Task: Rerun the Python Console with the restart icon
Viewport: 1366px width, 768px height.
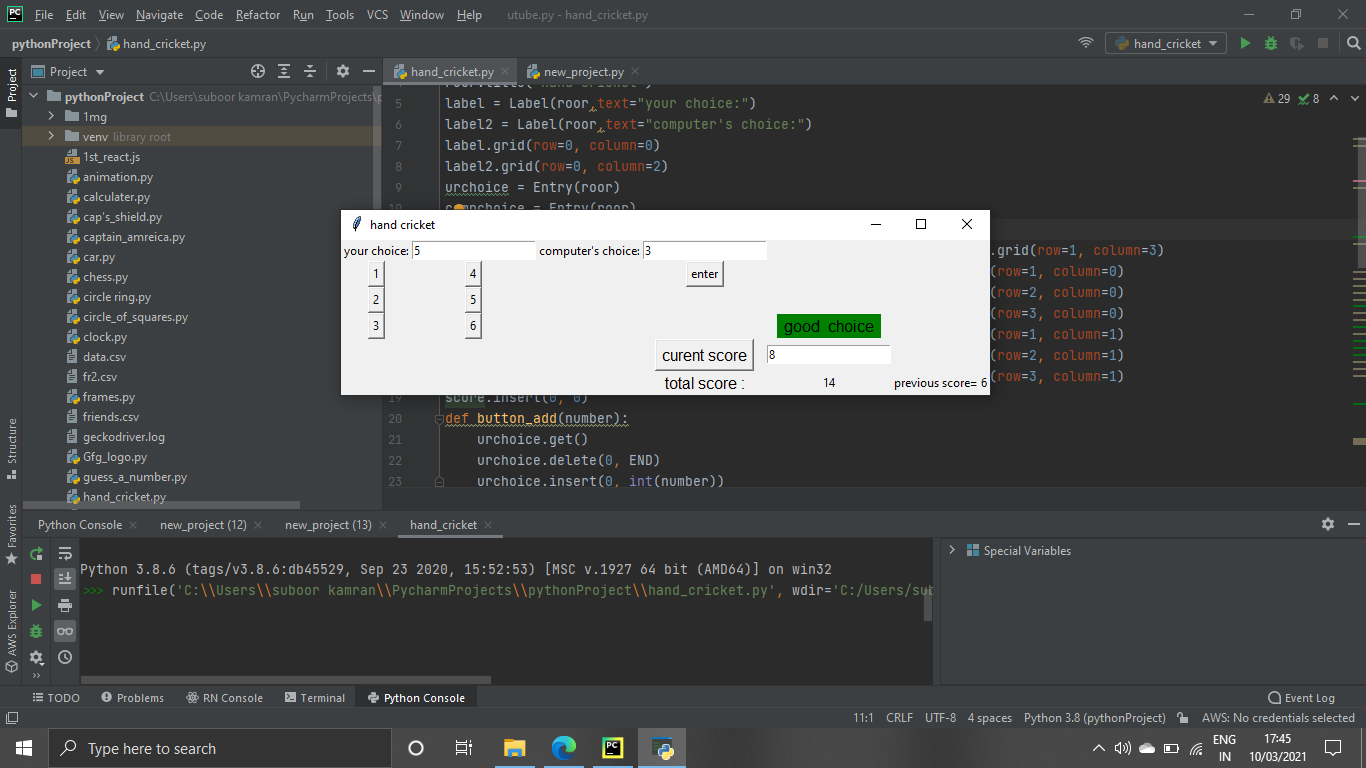Action: pyautogui.click(x=35, y=553)
